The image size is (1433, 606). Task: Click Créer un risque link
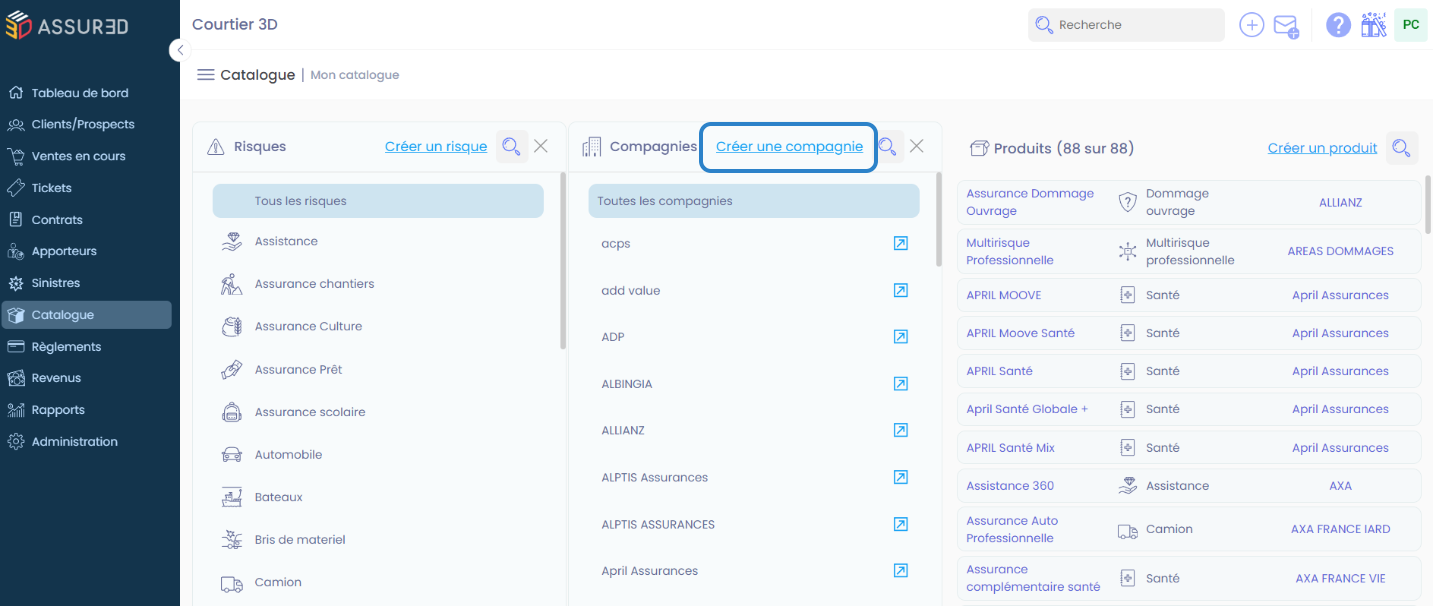(x=436, y=146)
